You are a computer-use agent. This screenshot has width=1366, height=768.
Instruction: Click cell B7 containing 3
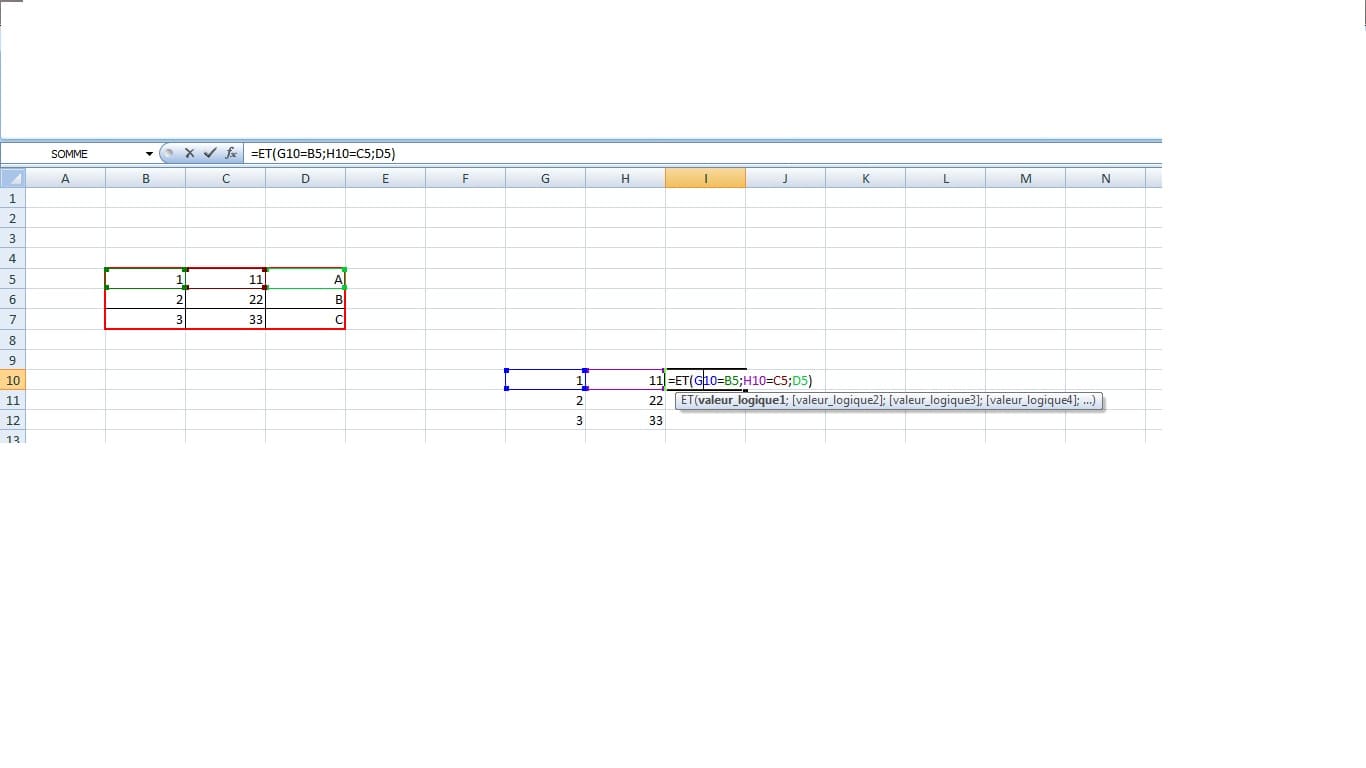pos(145,319)
